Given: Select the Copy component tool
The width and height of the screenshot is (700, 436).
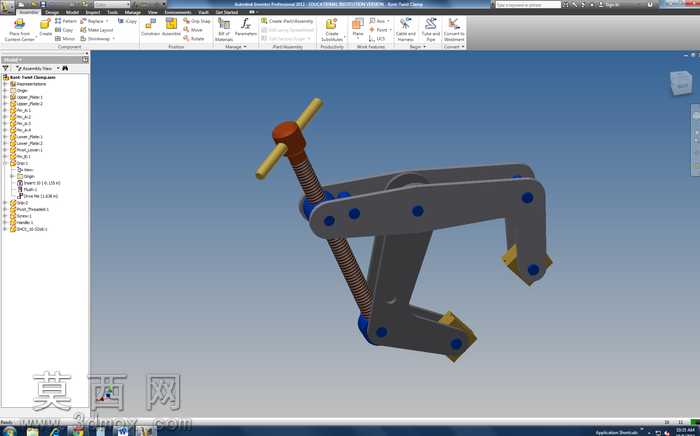Looking at the screenshot, I should (x=64, y=30).
